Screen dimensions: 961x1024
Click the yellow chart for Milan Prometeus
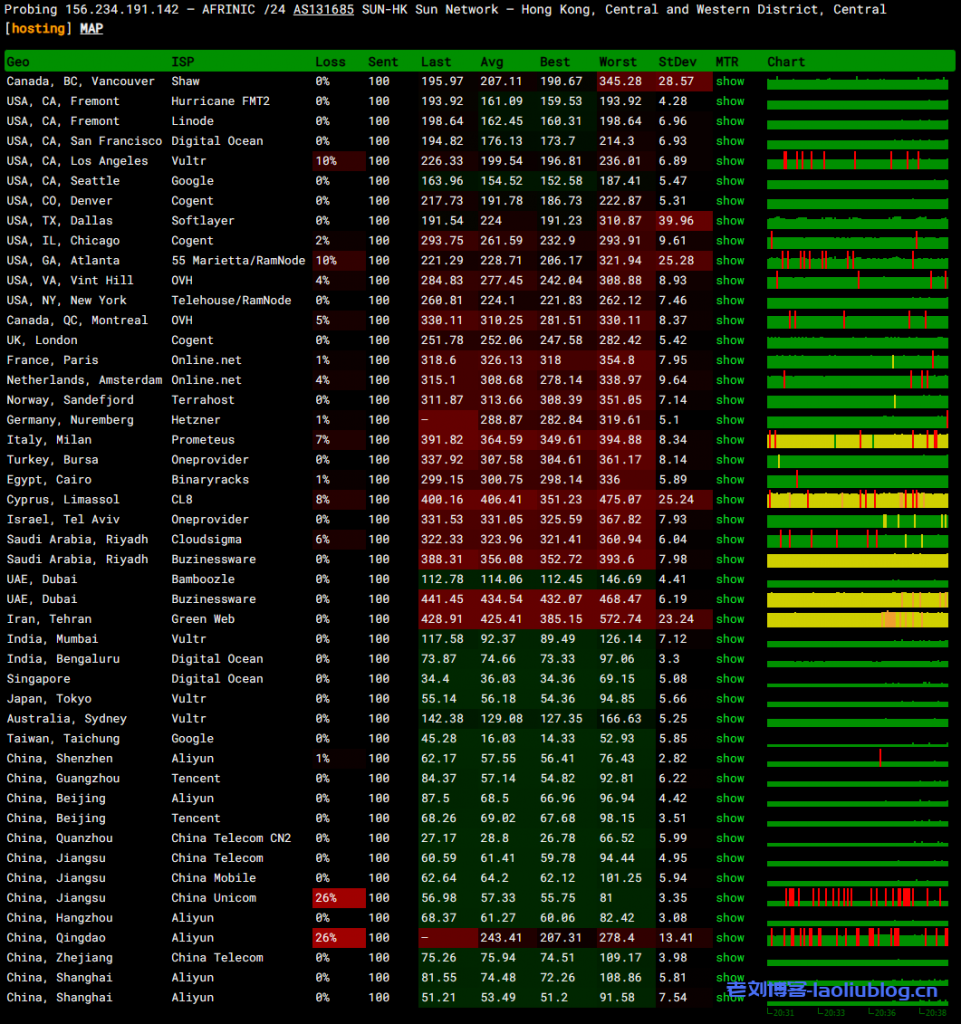[857, 440]
